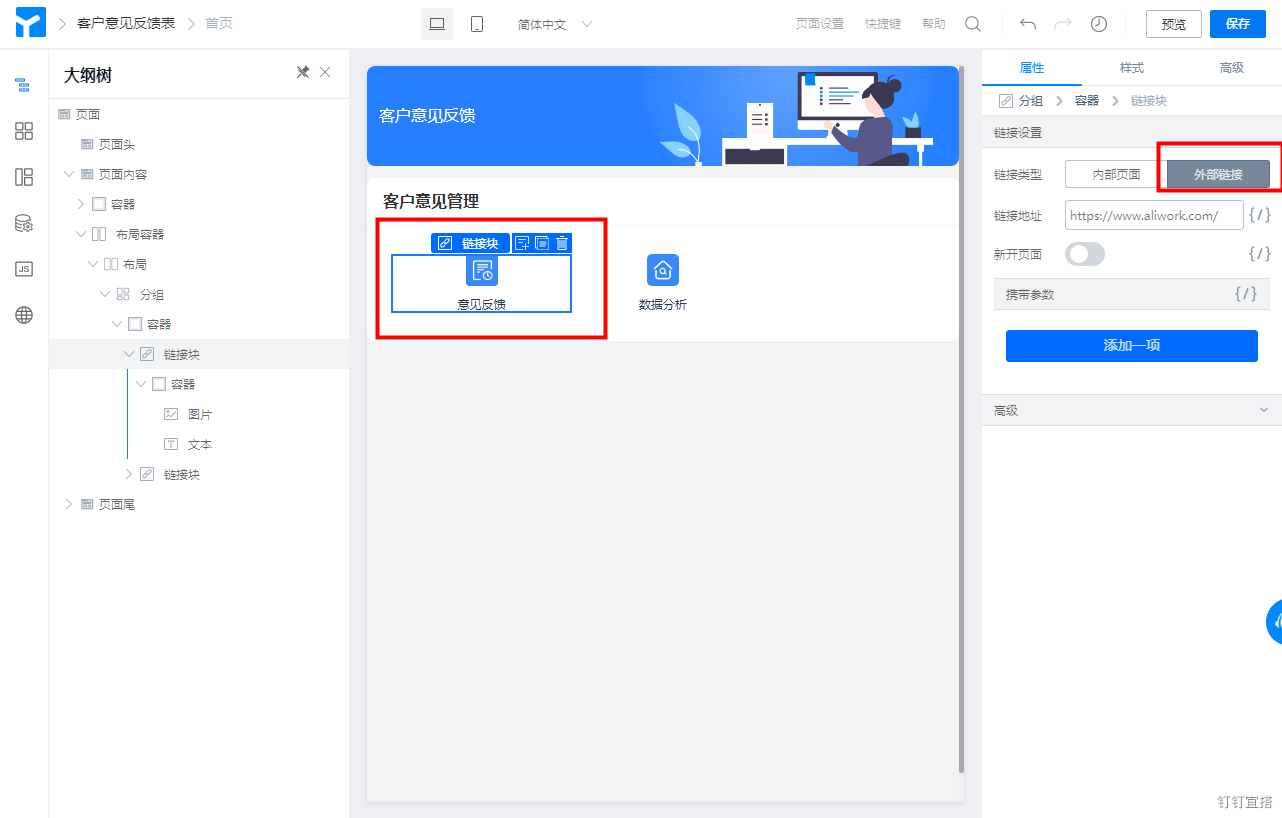Click 意见反馈 label text
This screenshot has width=1282, height=818.
pyautogui.click(x=482, y=304)
